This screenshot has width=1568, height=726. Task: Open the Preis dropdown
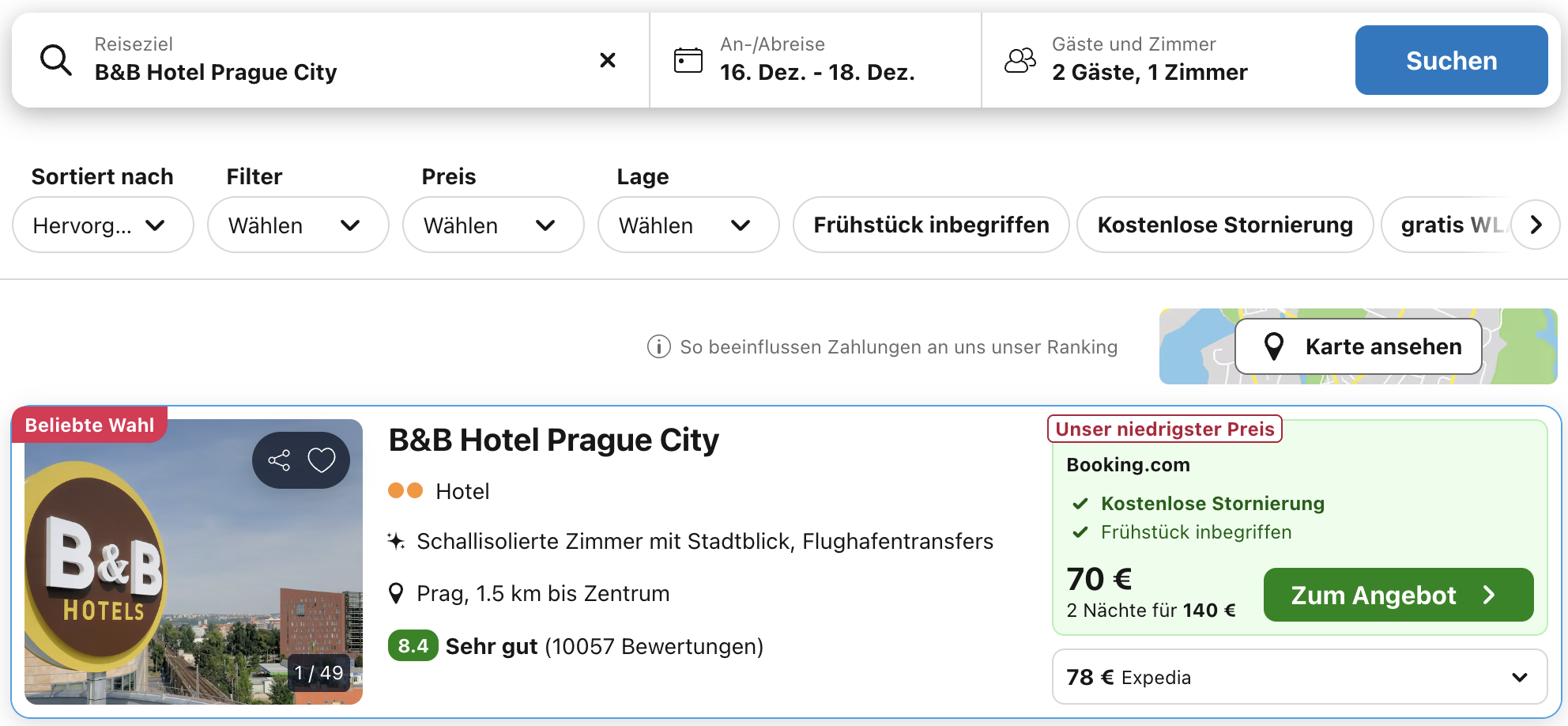(492, 225)
